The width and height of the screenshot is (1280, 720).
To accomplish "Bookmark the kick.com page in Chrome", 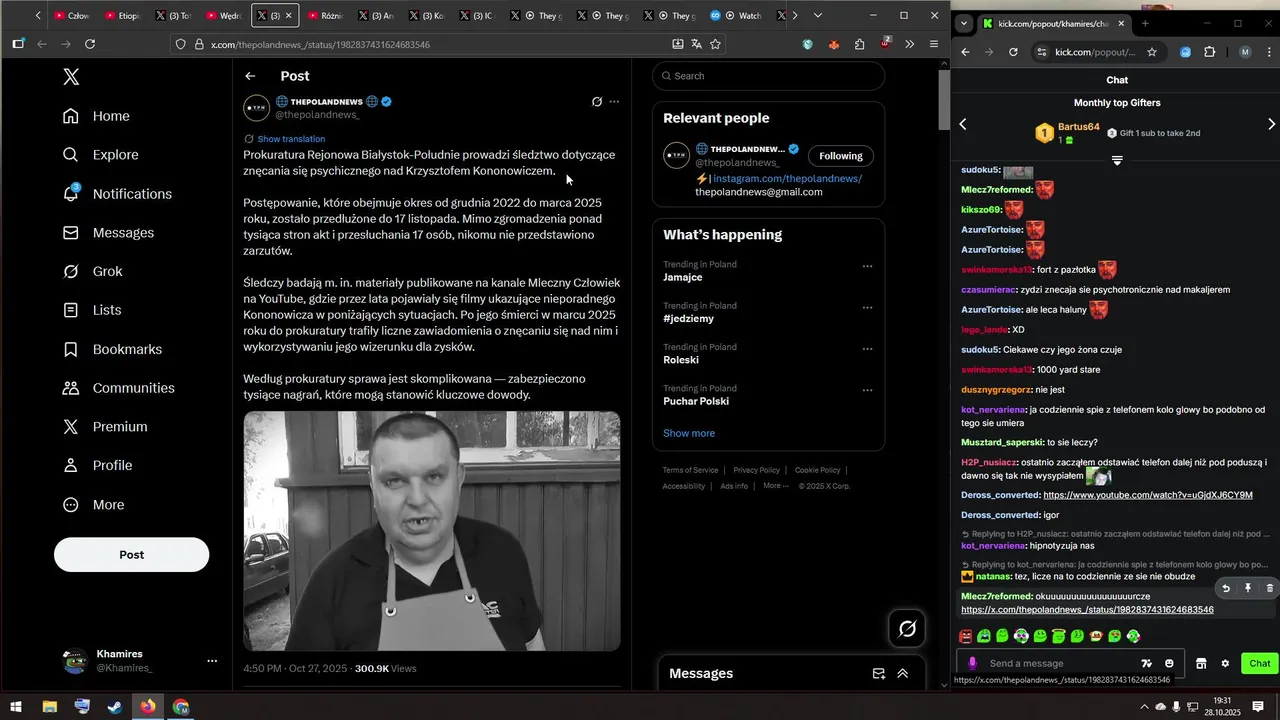I will click(x=1152, y=52).
